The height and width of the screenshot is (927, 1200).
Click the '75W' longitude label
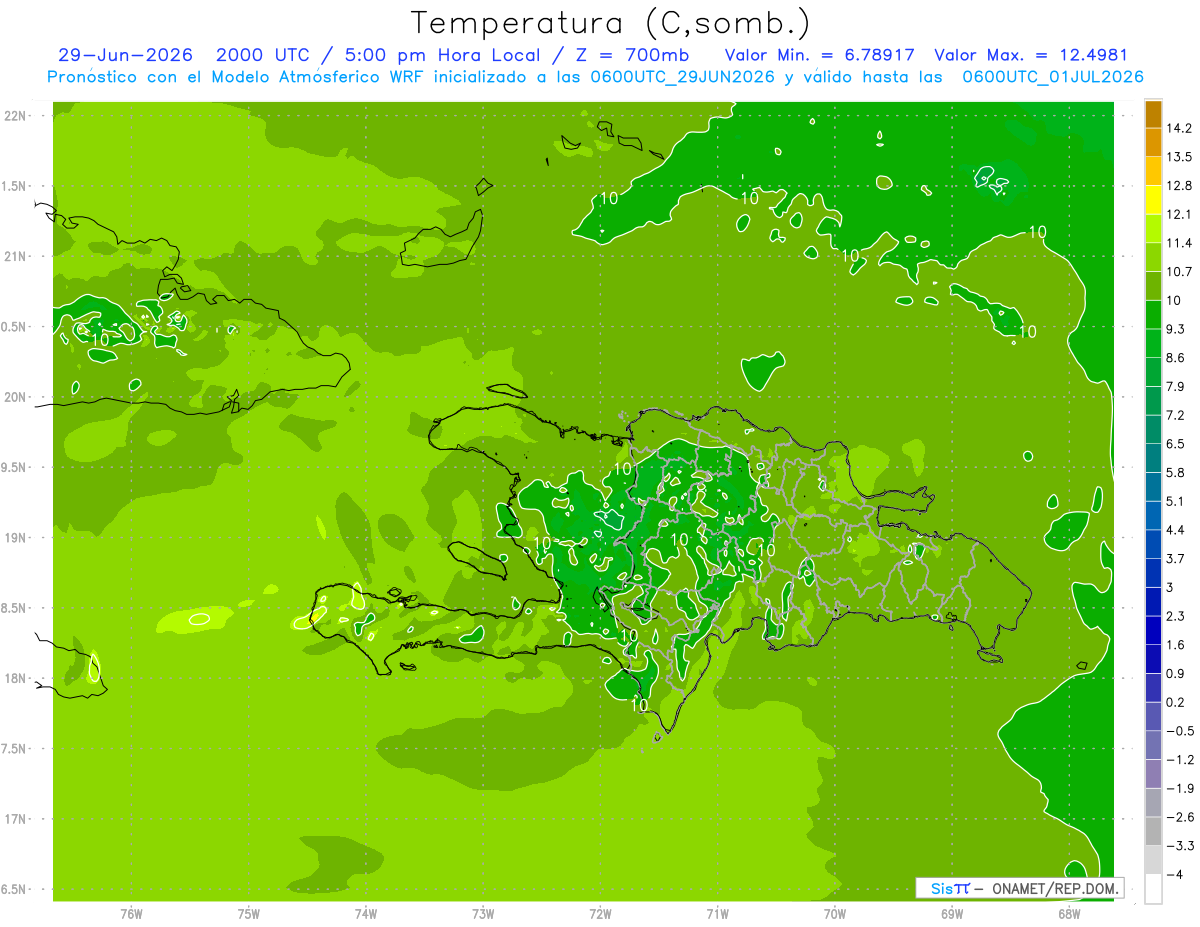click(x=249, y=914)
